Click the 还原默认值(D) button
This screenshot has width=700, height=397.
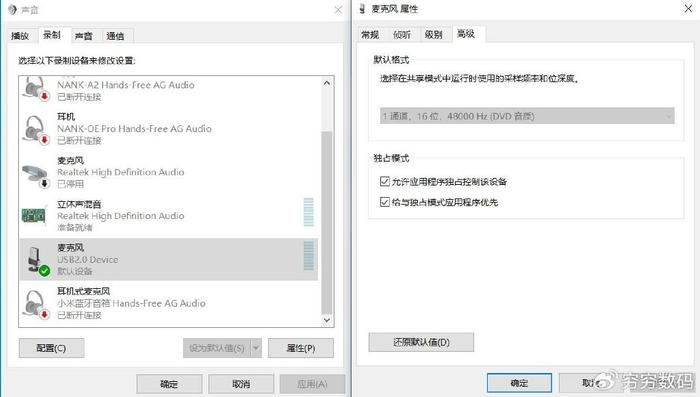pyautogui.click(x=421, y=342)
